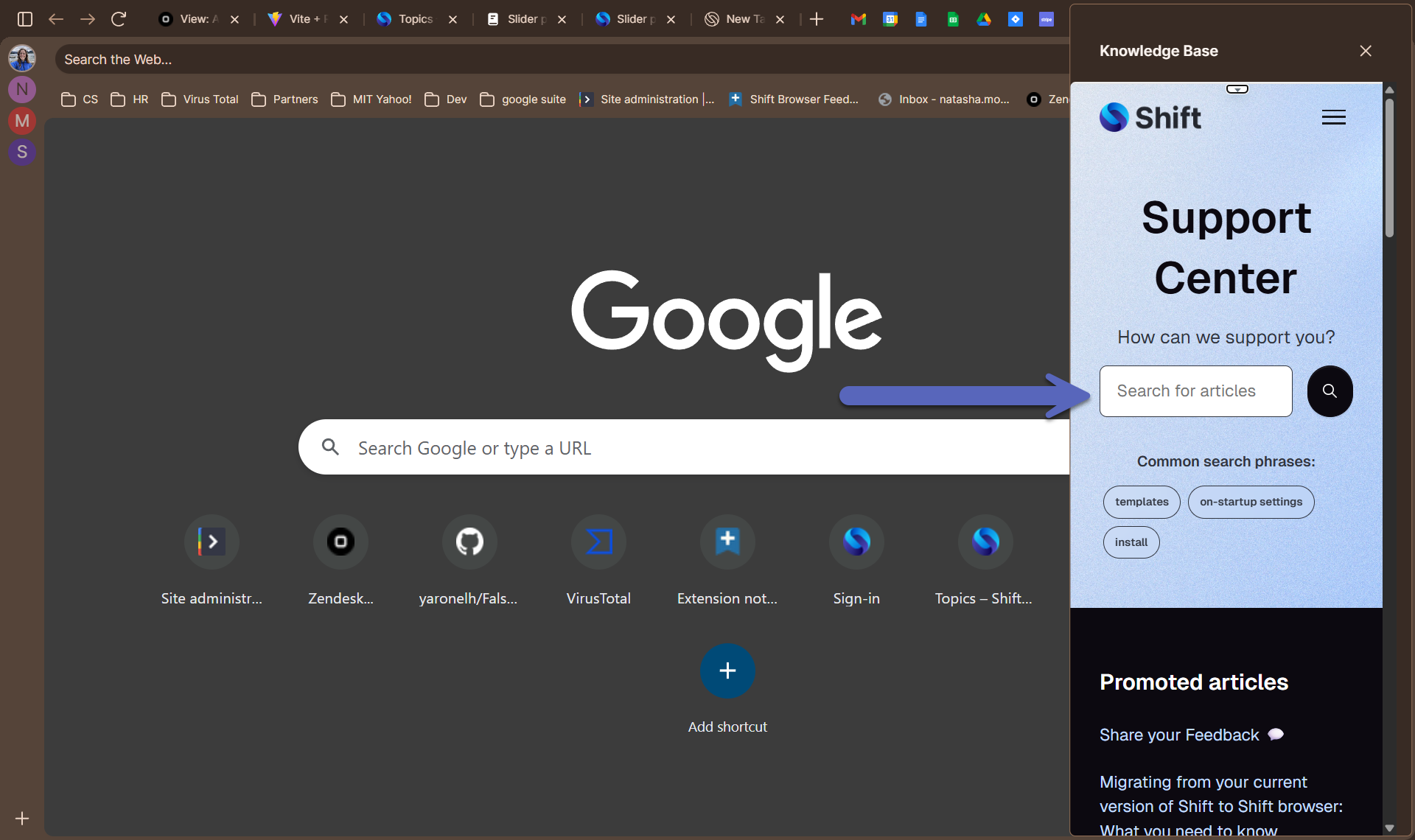Open the Migrating from your current version article

[x=1221, y=806]
